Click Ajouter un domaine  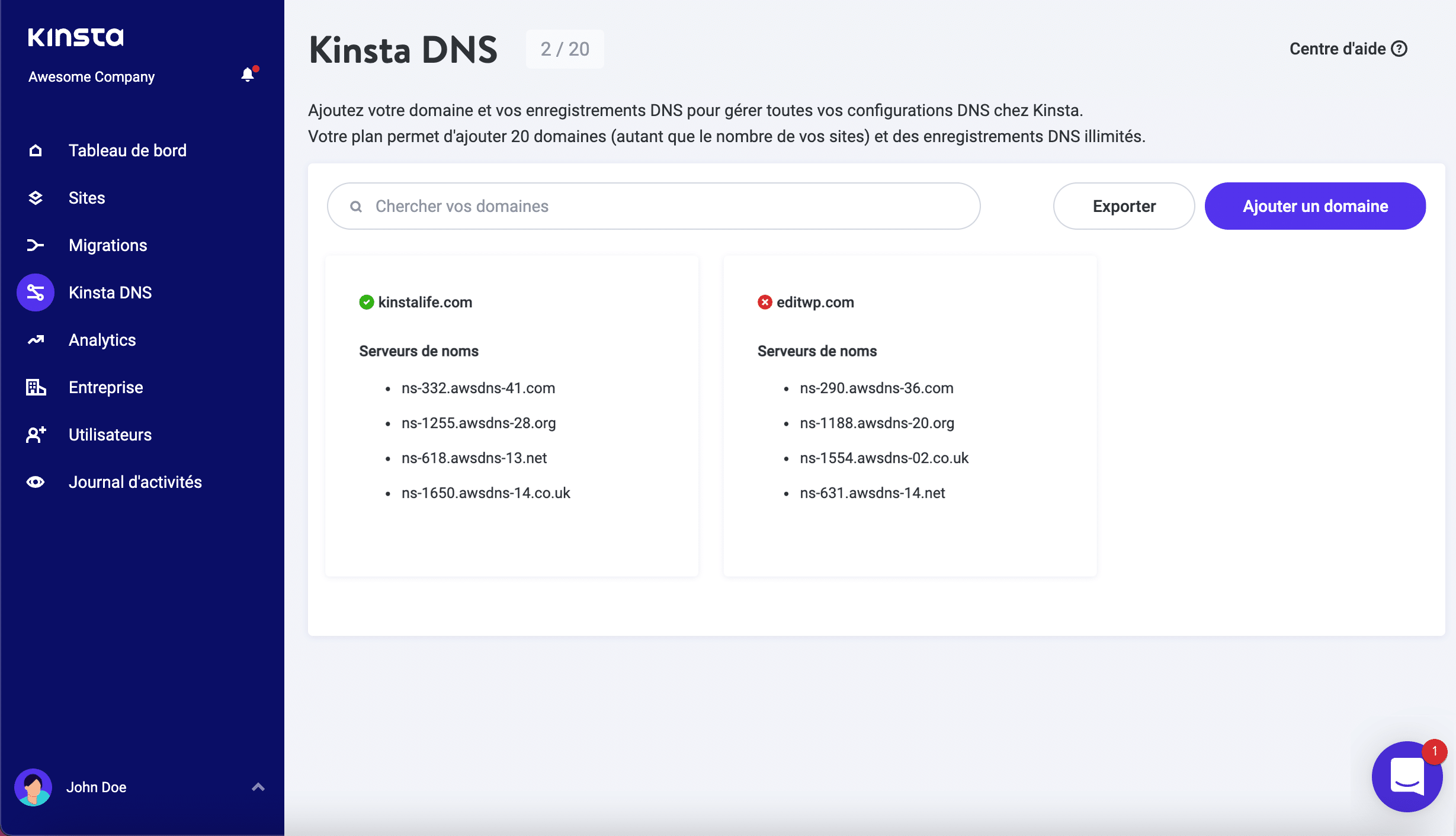pos(1315,206)
